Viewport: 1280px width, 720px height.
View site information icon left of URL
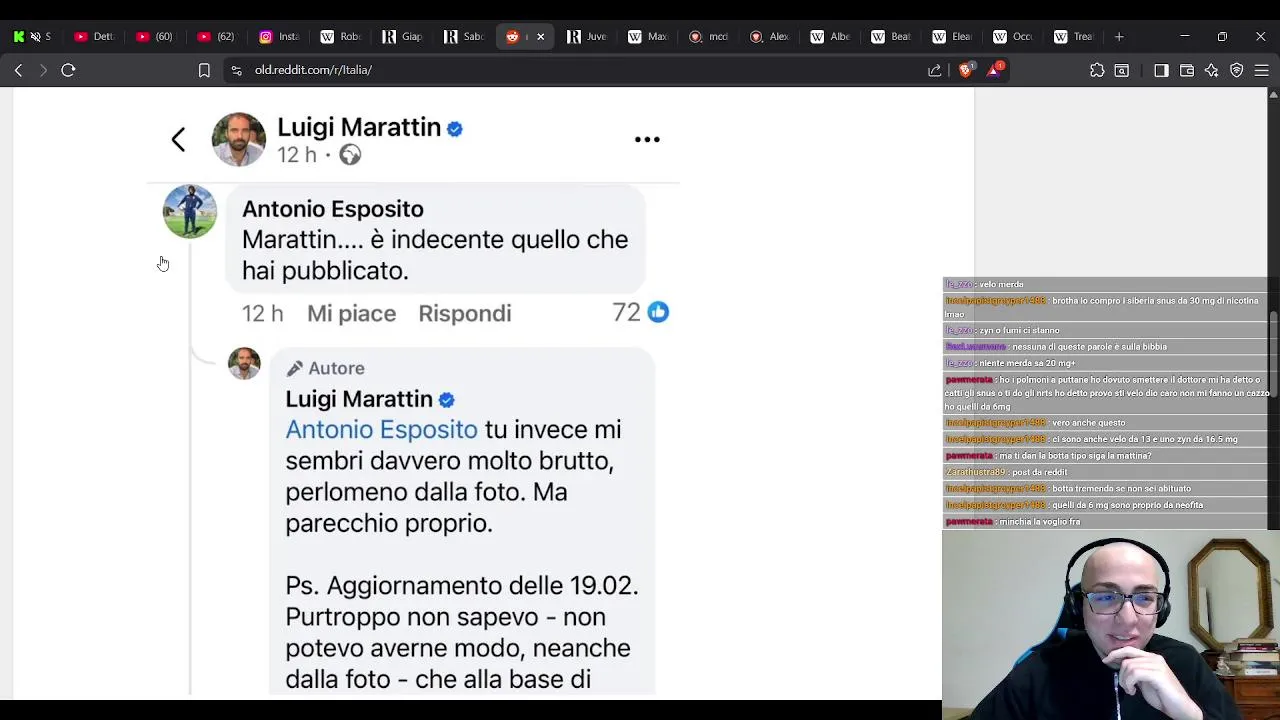236,70
